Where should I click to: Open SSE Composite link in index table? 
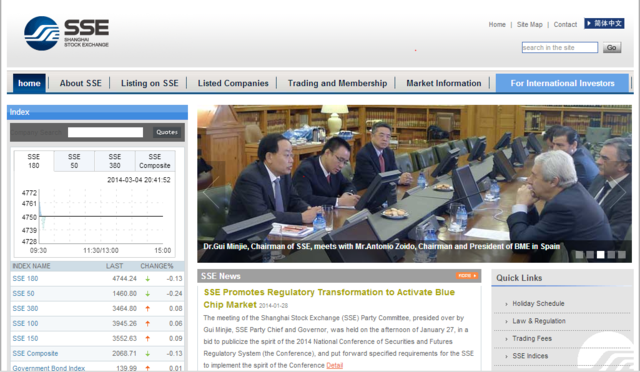tap(35, 353)
